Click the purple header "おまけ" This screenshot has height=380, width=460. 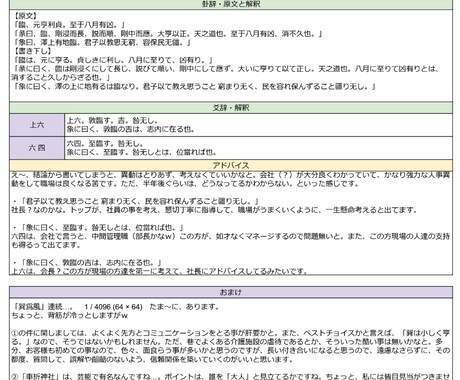pyautogui.click(x=231, y=292)
